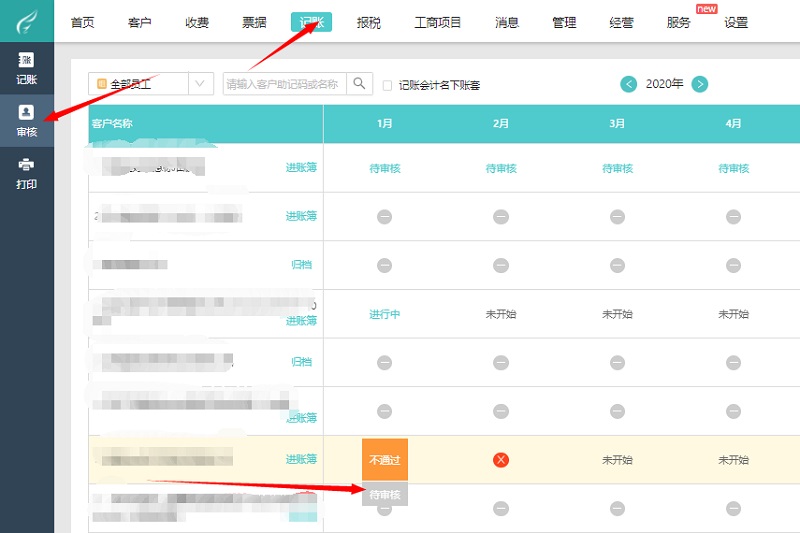Click the 4月 column header
This screenshot has width=800, height=533.
[x=734, y=123]
